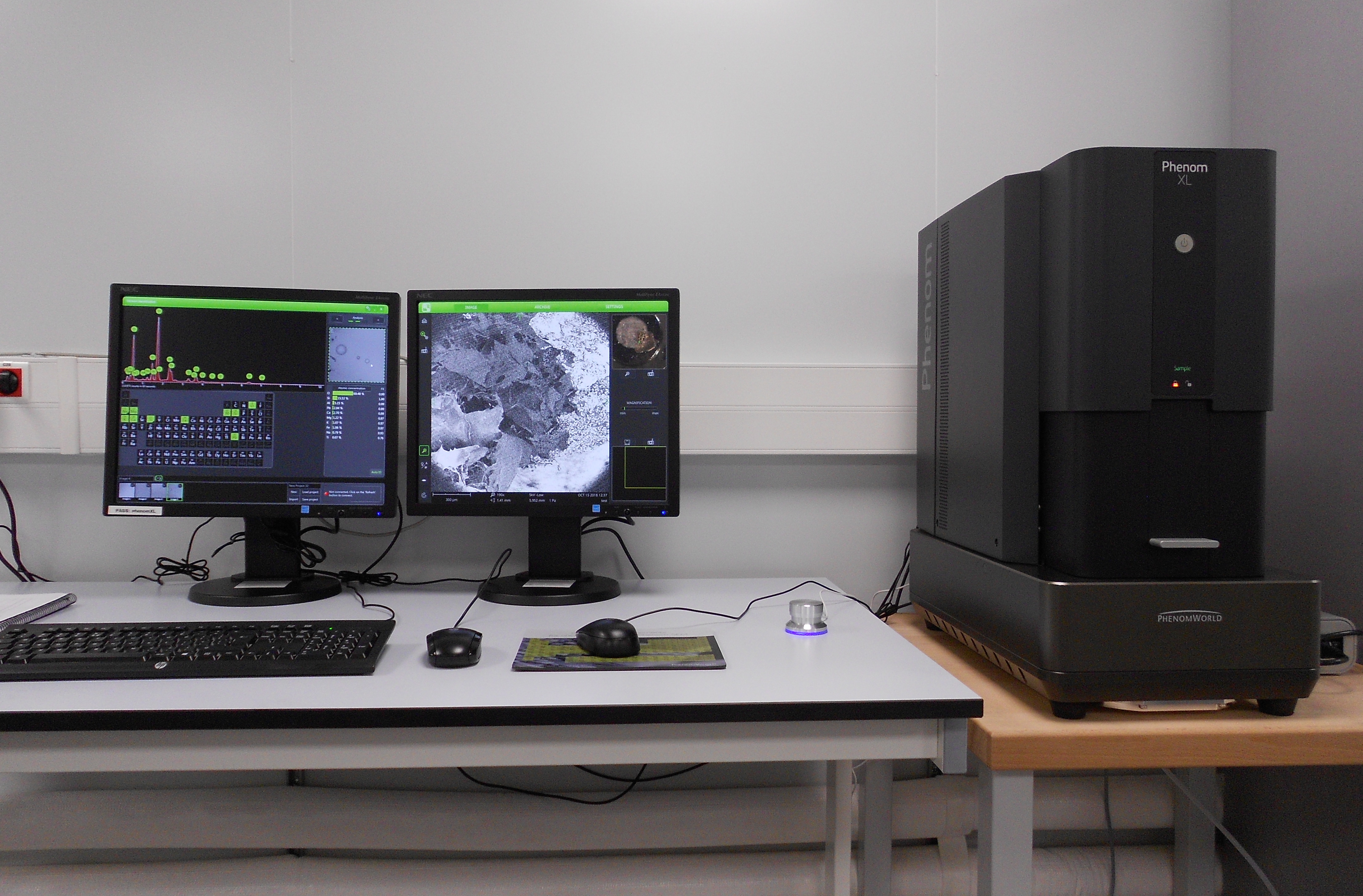Go to next analysis with right arrow

pyautogui.click(x=379, y=320)
